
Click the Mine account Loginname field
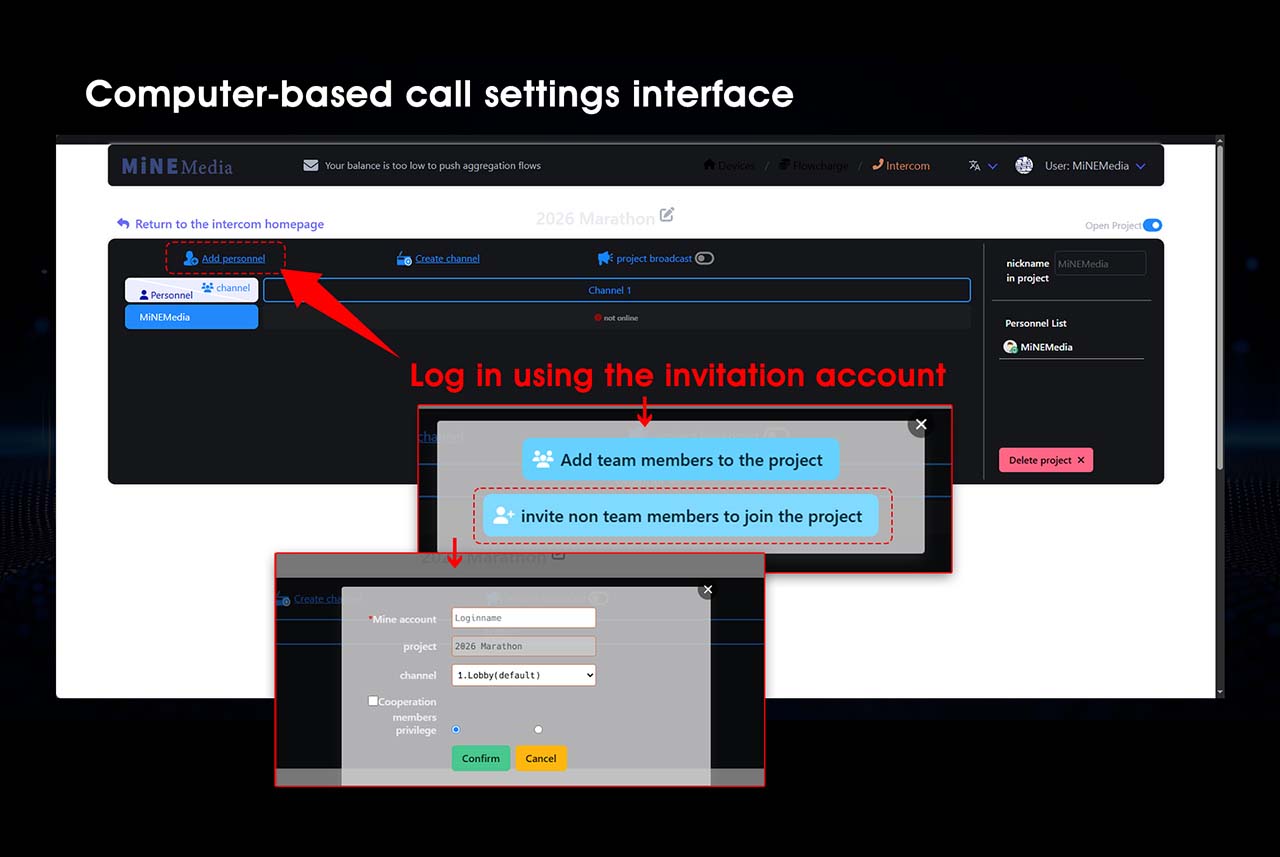click(523, 618)
